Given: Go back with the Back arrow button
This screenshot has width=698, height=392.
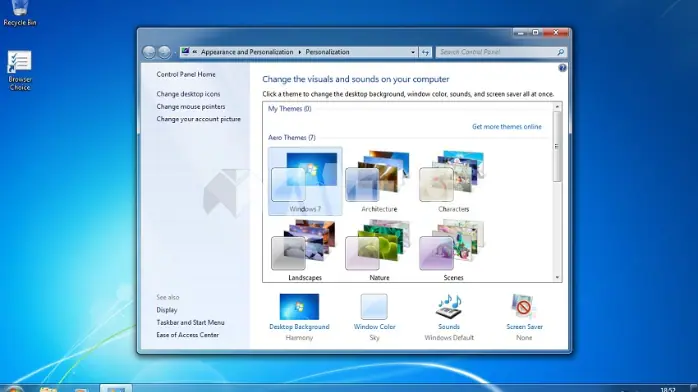Looking at the screenshot, I should (x=149, y=52).
